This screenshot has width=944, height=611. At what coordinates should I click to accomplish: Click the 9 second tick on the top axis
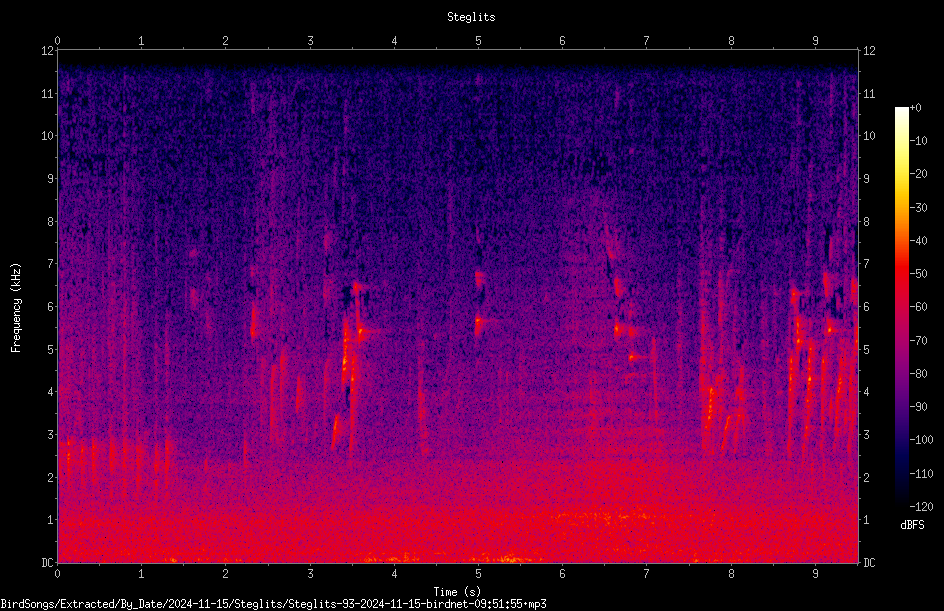click(x=815, y=40)
